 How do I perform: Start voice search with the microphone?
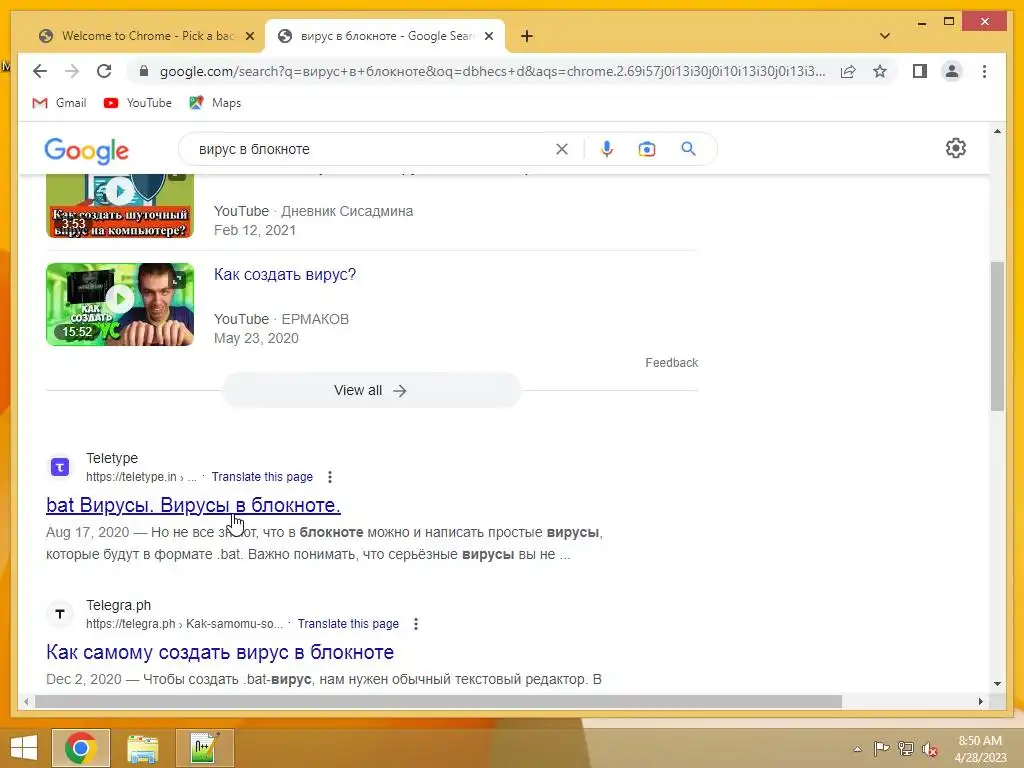click(x=607, y=149)
